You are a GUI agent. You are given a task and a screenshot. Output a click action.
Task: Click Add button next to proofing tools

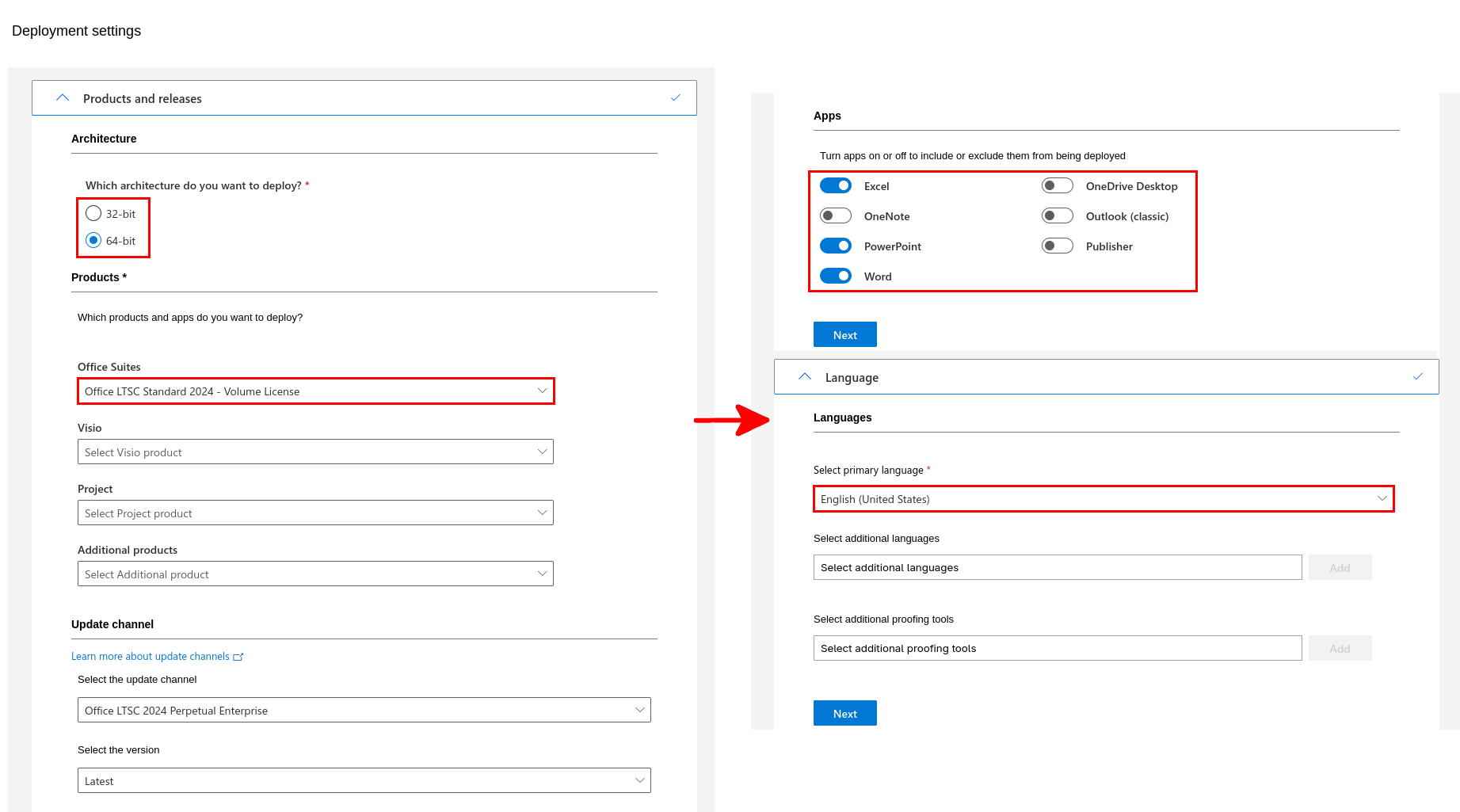pyautogui.click(x=1340, y=649)
